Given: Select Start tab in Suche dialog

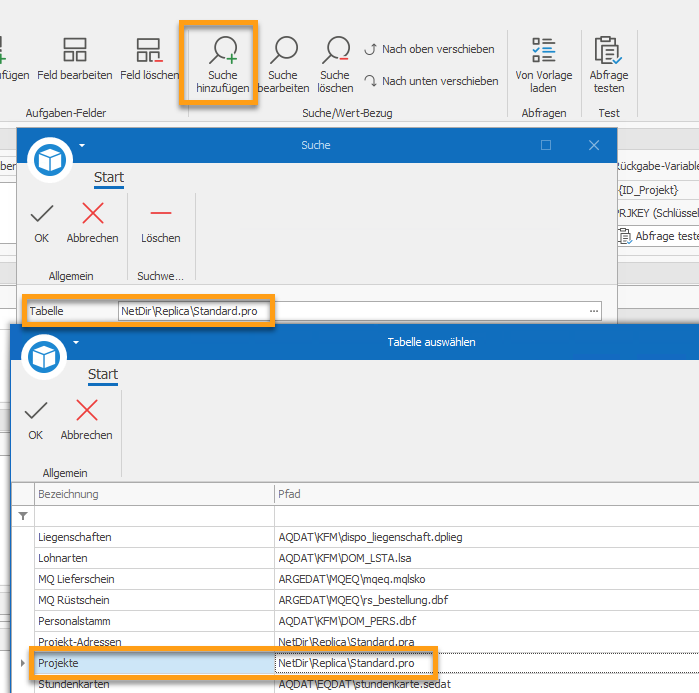Looking at the screenshot, I should click(x=109, y=177).
